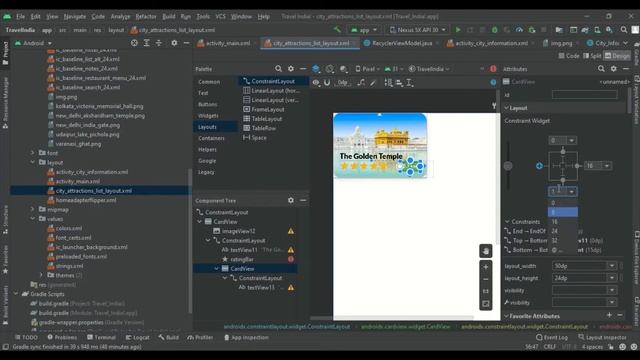The image size is (640, 360).
Task: Run the app with the green play button
Action: 458,30
